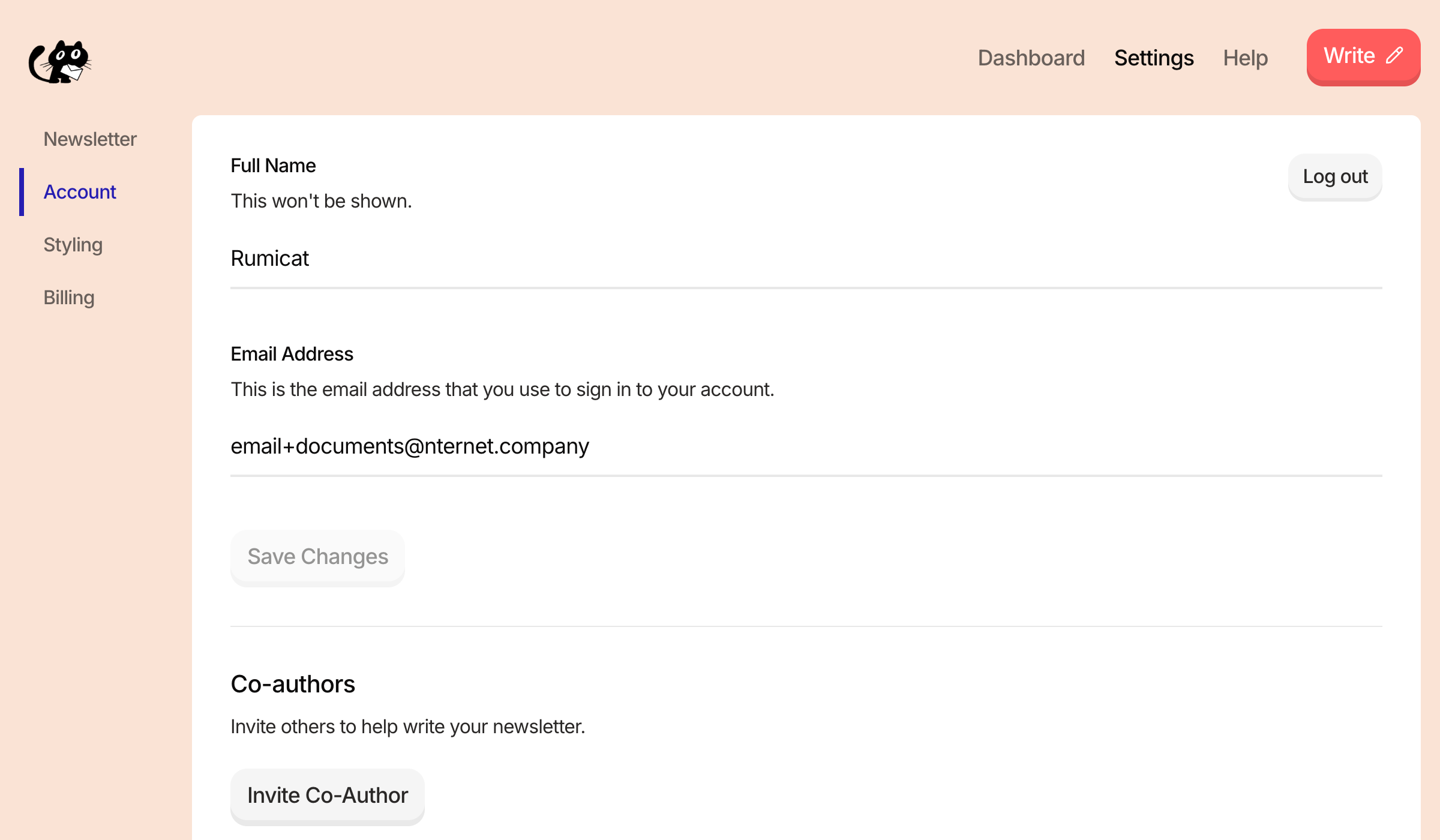Click into the Email Address input field
This screenshot has height=840, width=1440.
coord(805,447)
